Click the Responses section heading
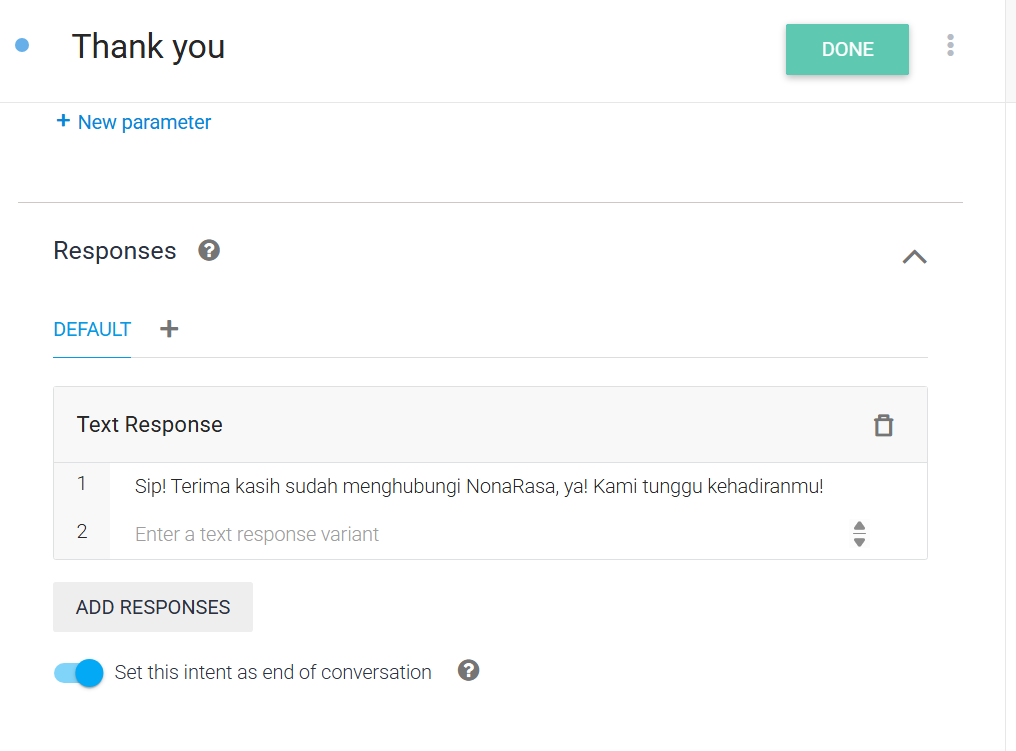Viewport: 1016px width, 751px height. (115, 251)
